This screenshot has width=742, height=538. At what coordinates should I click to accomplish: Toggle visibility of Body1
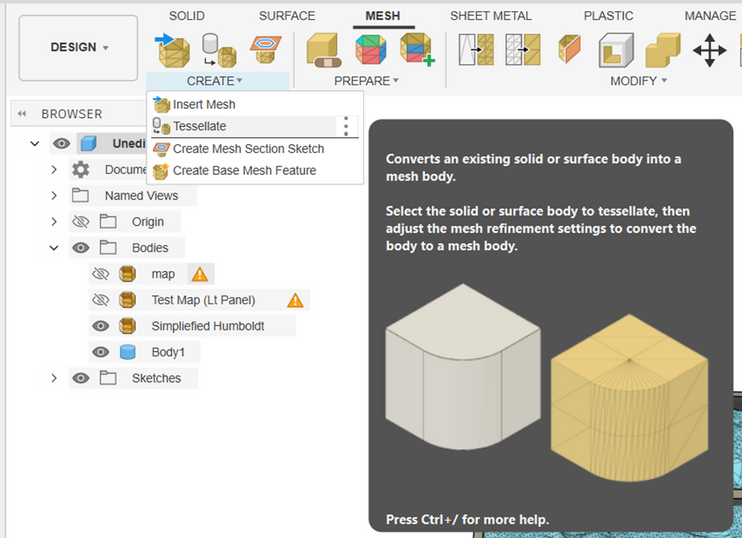(x=100, y=352)
